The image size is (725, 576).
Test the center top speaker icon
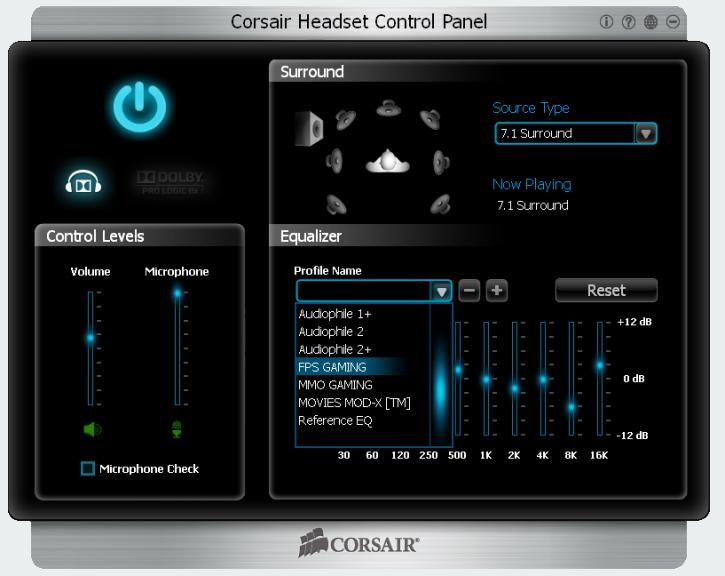click(388, 109)
